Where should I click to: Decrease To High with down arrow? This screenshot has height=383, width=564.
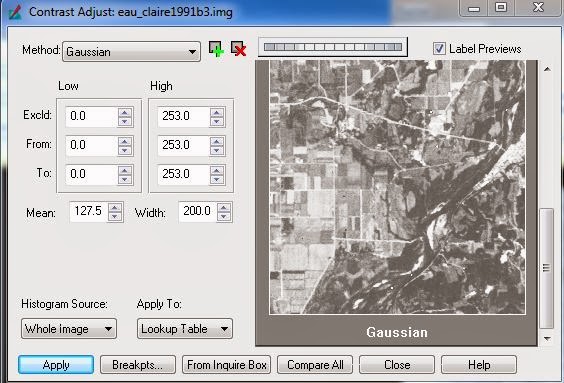coord(217,179)
